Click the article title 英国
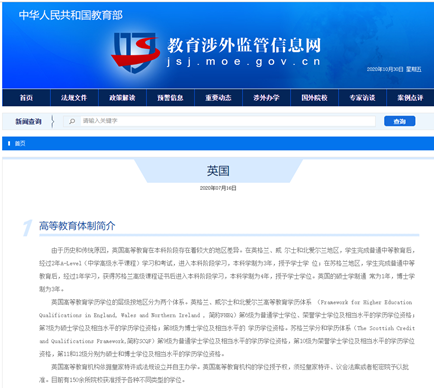The image size is (434, 388). [218, 171]
